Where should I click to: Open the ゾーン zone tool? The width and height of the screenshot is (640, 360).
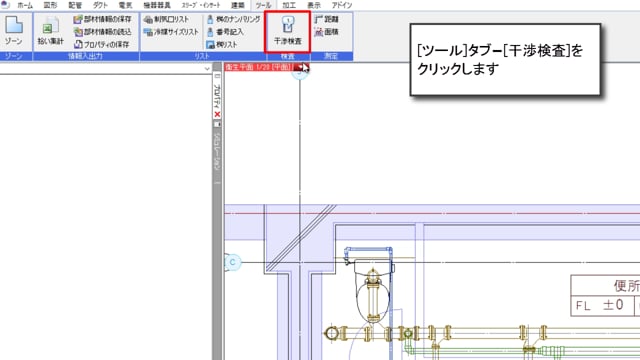click(x=14, y=31)
